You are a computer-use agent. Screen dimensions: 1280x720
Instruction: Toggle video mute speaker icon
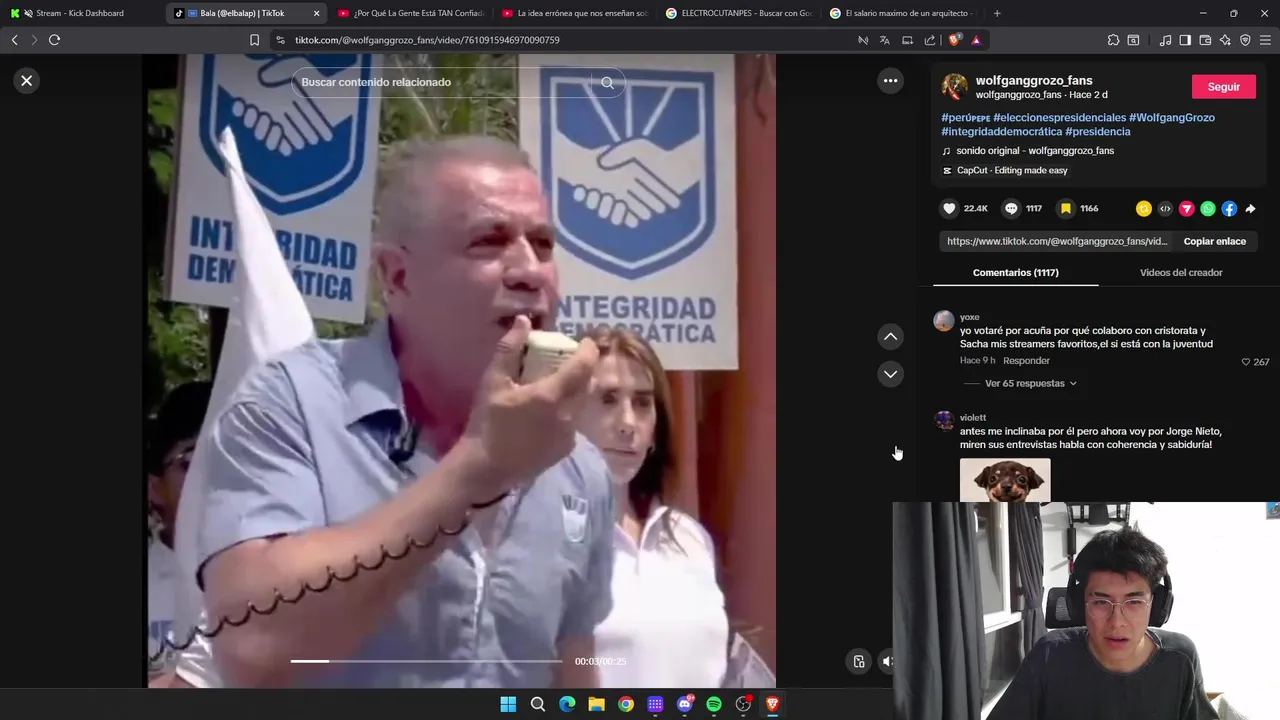887,661
